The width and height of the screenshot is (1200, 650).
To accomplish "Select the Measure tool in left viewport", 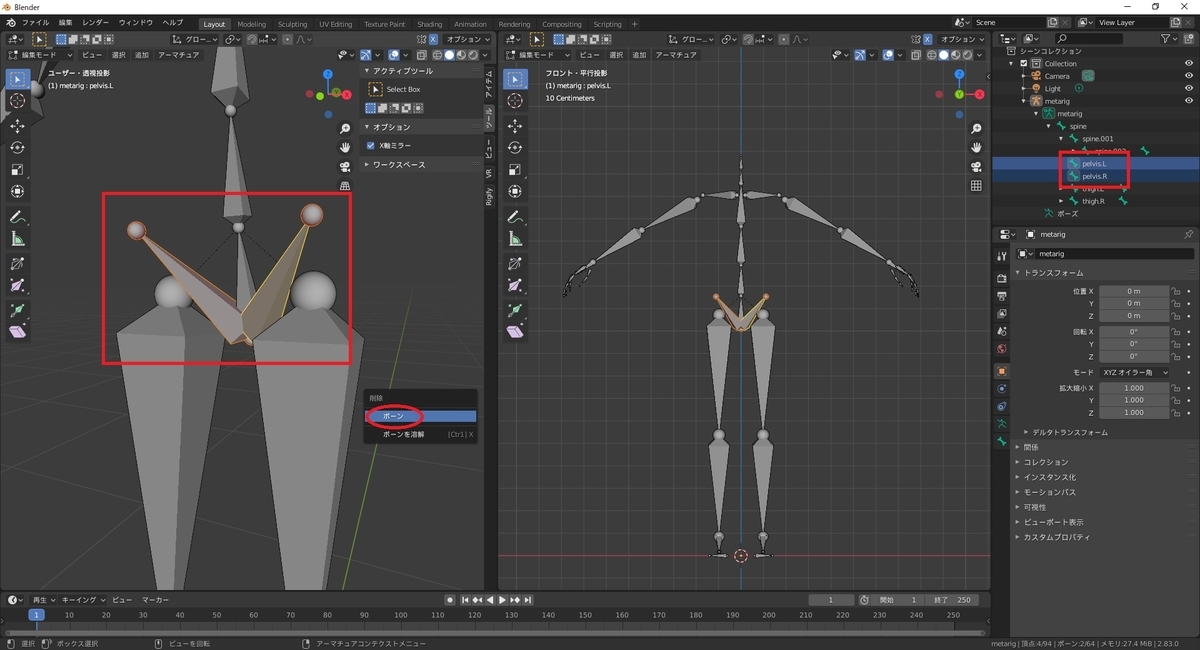I will pyautogui.click(x=18, y=239).
